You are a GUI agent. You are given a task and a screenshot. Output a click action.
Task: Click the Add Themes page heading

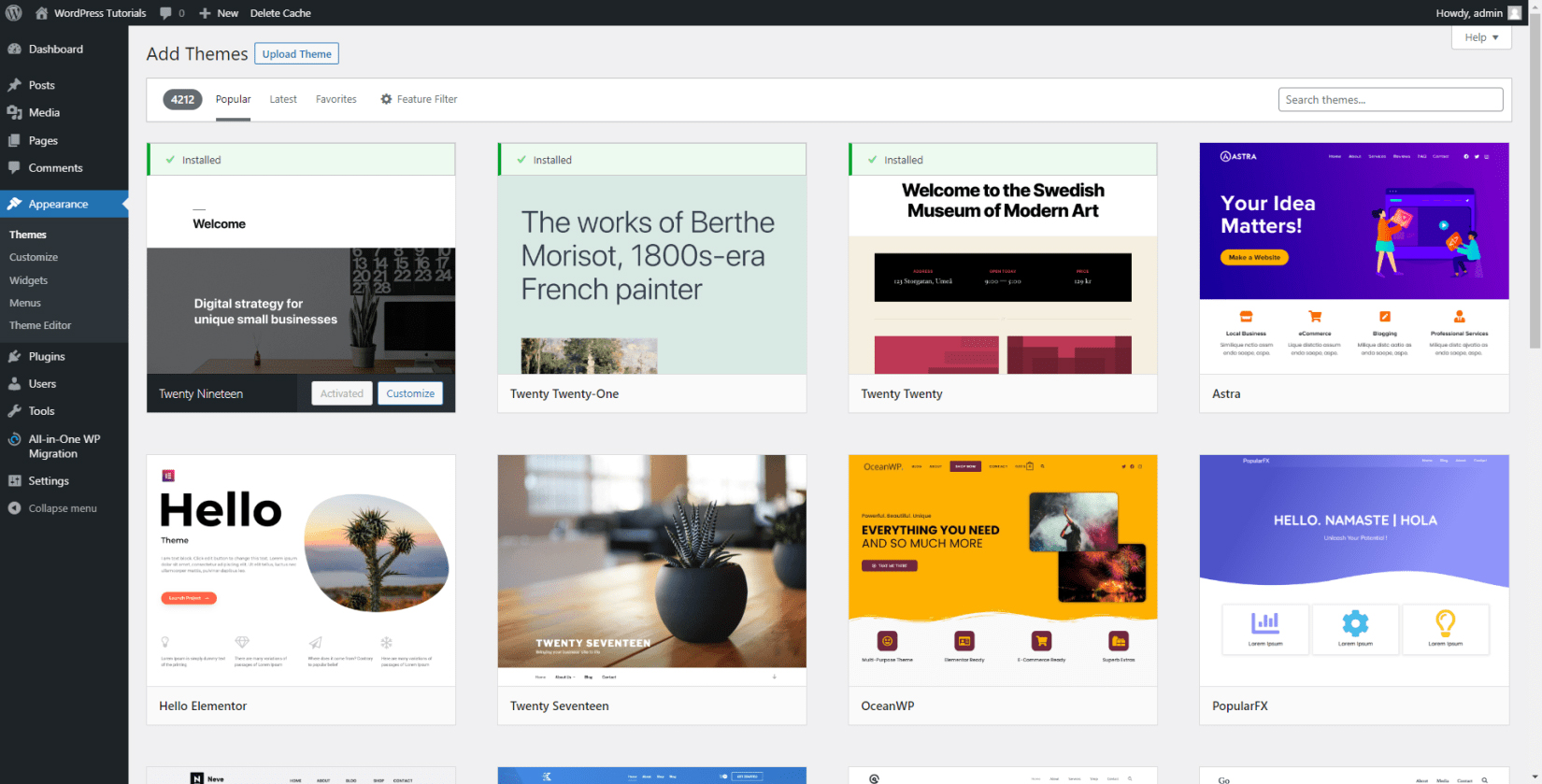(x=197, y=54)
